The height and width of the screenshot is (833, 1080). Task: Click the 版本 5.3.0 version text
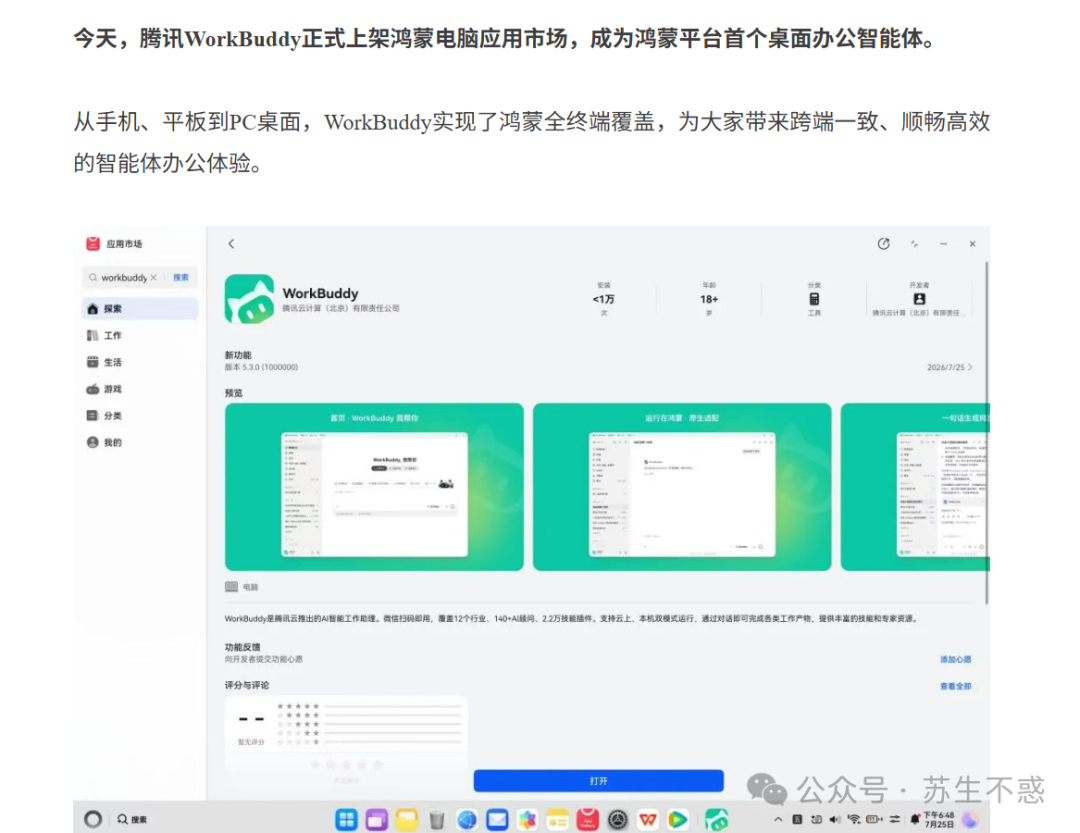pos(261,367)
